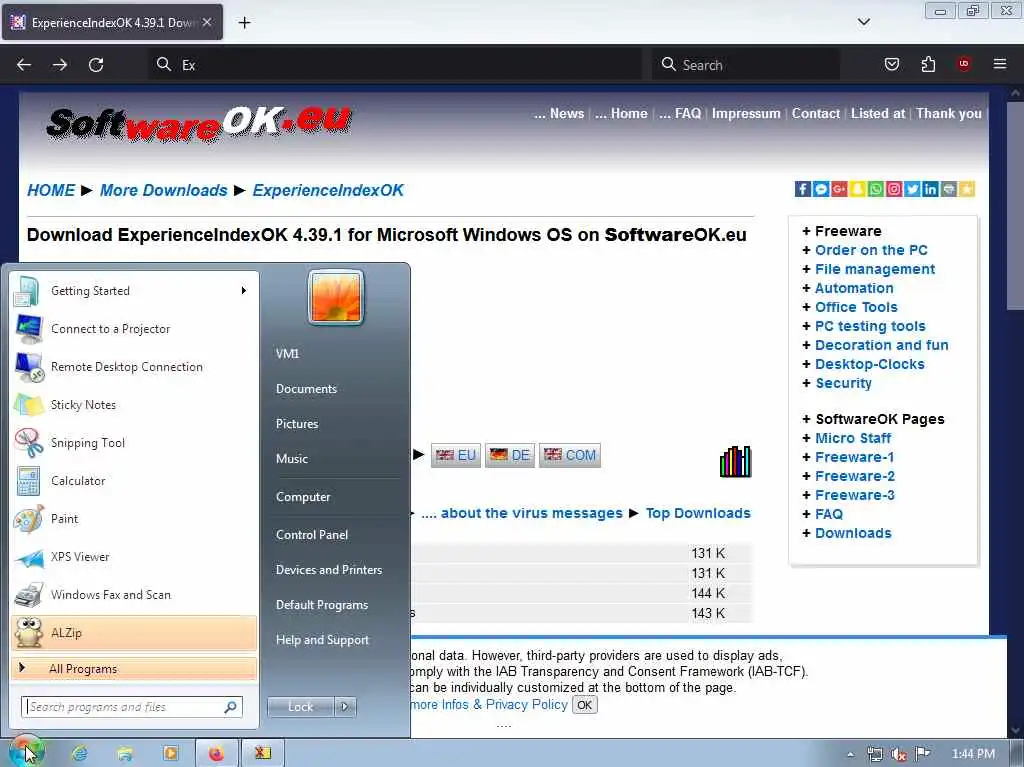Click the Snipping Tool scissors icon
The width and height of the screenshot is (1024, 767).
pyautogui.click(x=29, y=442)
